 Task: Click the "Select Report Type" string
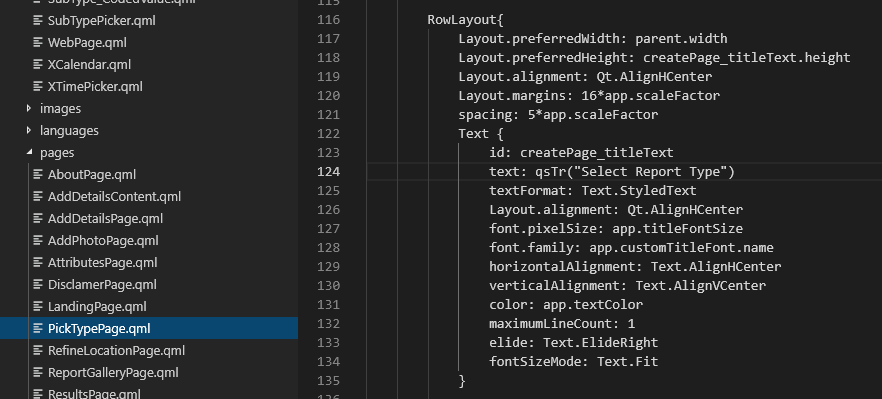tap(651, 172)
